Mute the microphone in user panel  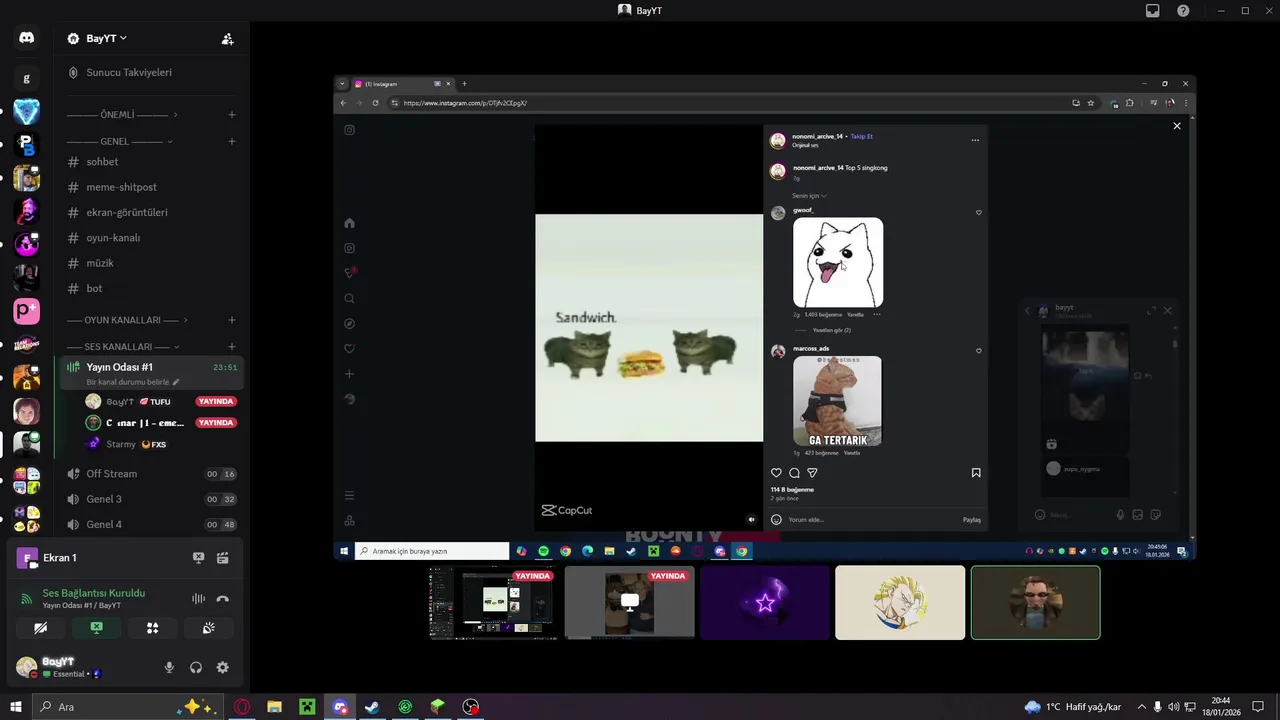tap(169, 667)
